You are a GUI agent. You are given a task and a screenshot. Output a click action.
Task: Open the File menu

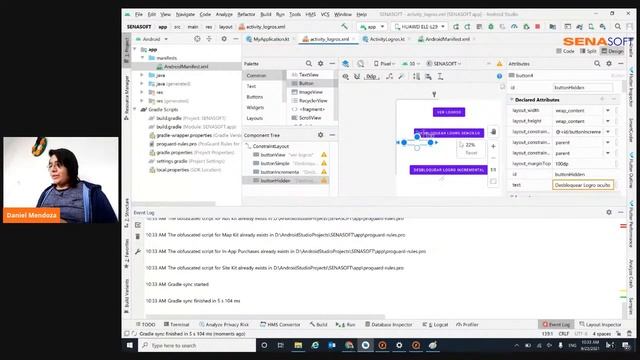[139, 14]
